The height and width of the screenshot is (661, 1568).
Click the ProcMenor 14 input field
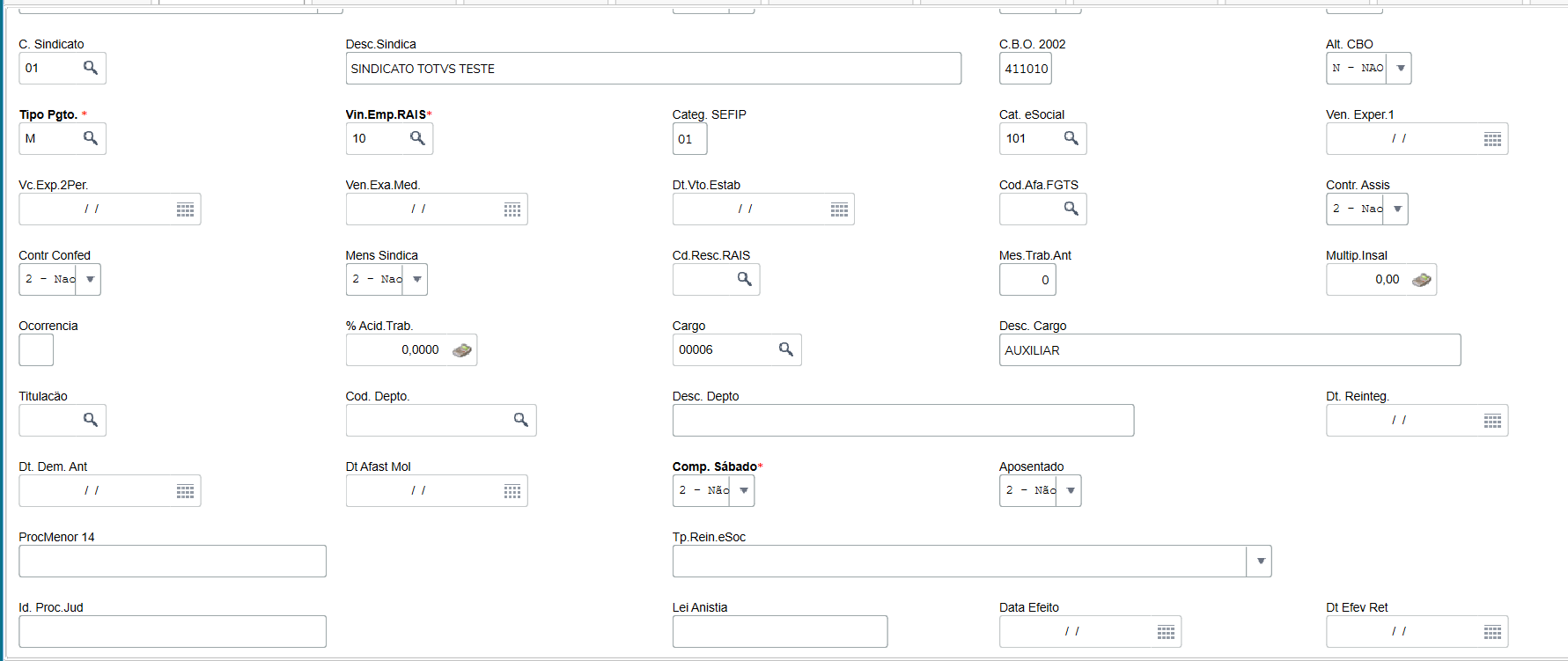click(173, 562)
